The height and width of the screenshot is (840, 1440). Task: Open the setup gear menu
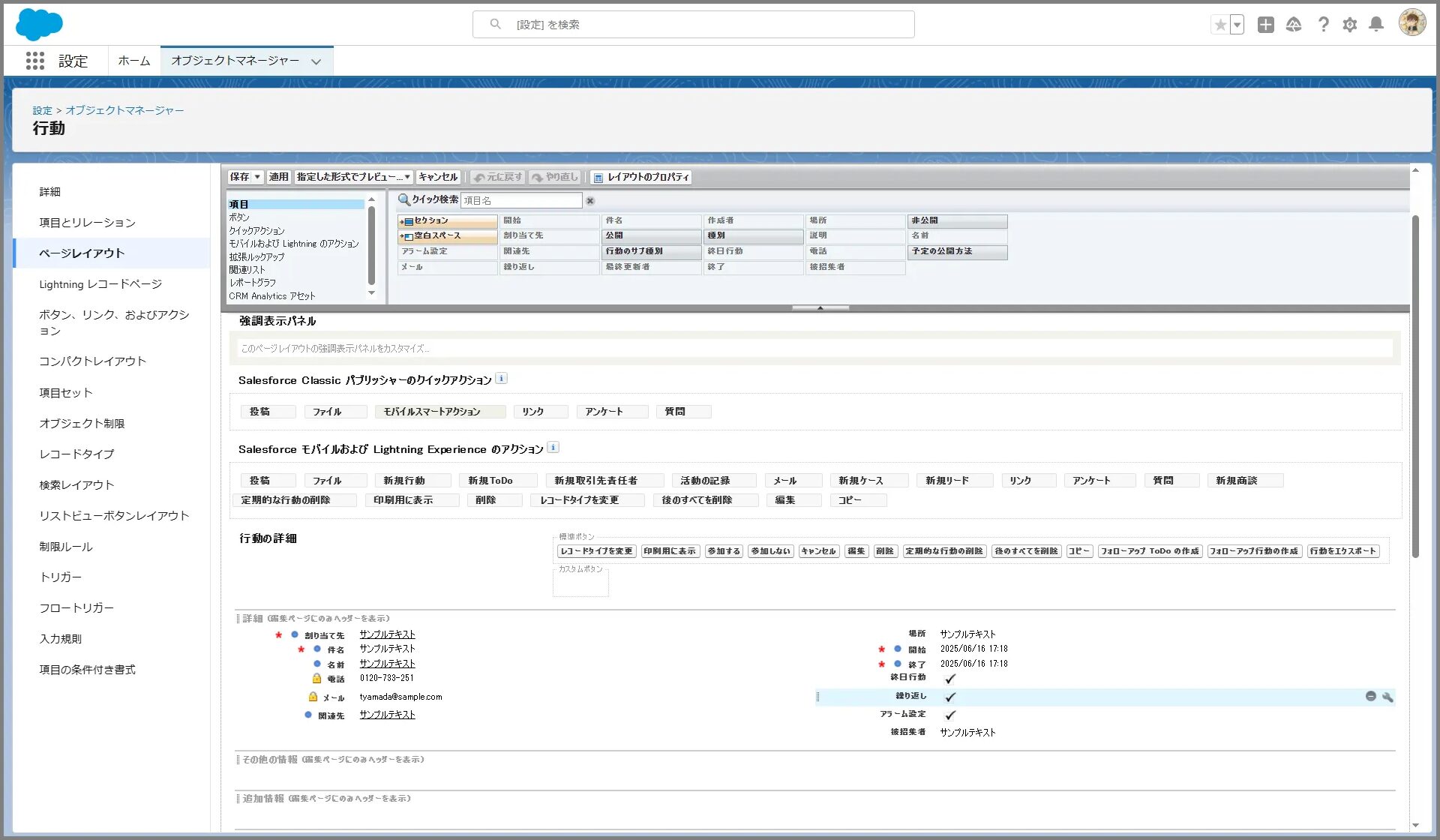[1349, 25]
